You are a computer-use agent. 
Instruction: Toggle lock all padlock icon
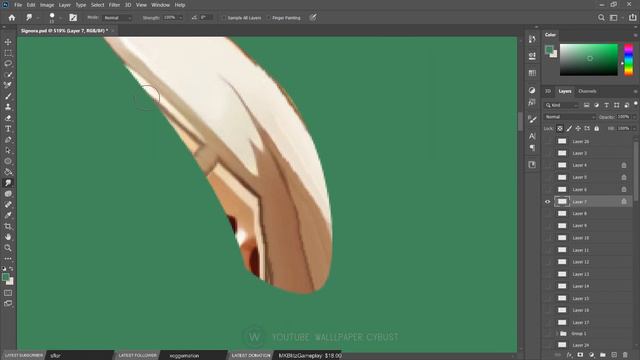tap(597, 129)
